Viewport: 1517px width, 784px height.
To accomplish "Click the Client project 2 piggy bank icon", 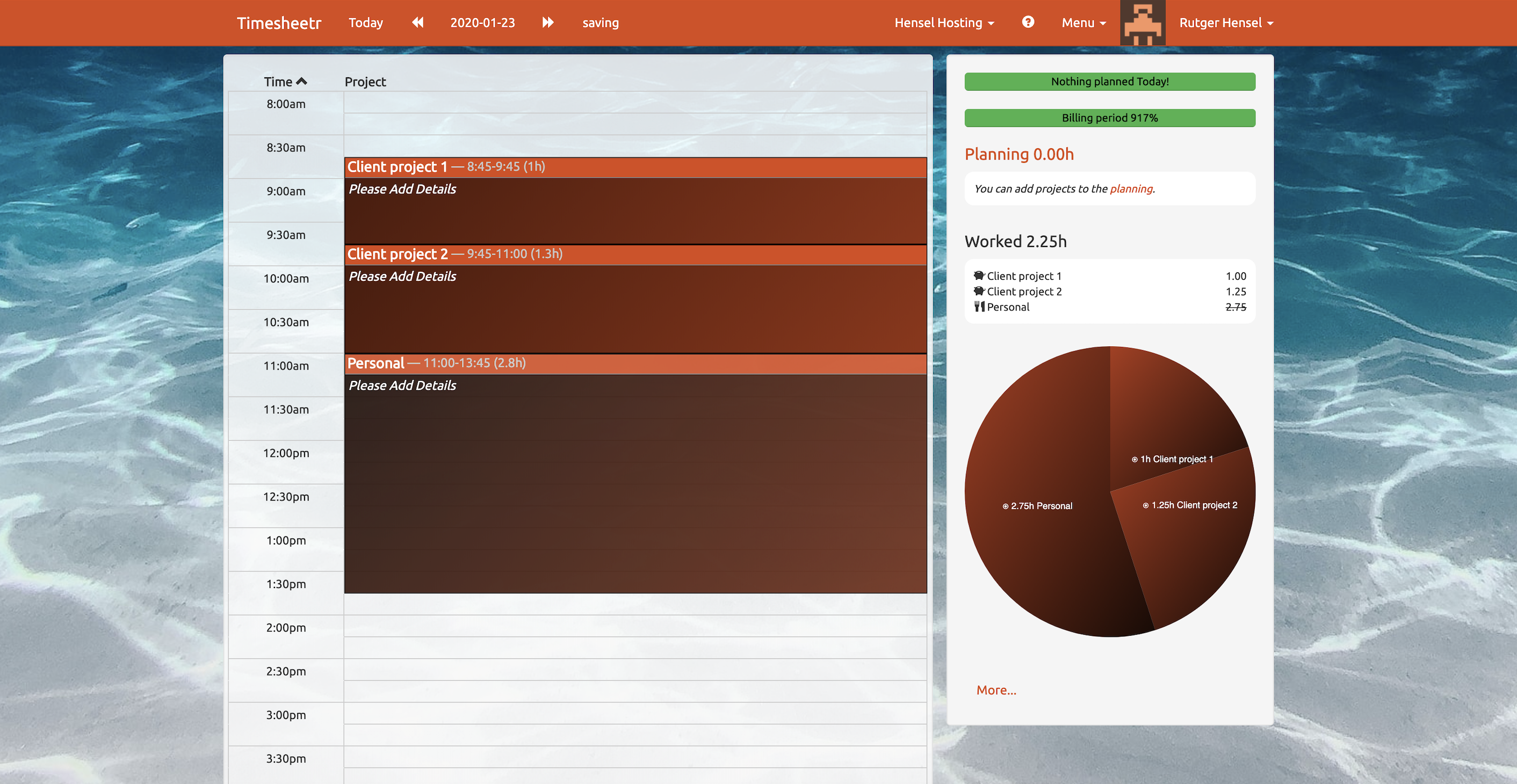I will [x=979, y=291].
